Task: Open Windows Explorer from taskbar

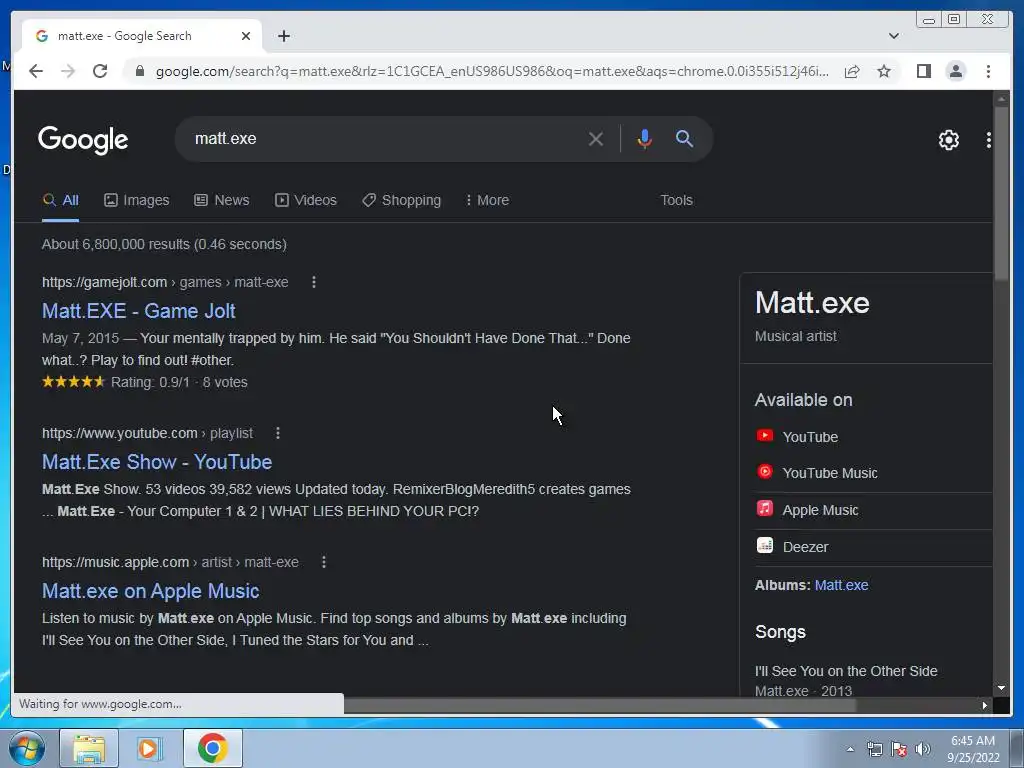Action: (89, 748)
